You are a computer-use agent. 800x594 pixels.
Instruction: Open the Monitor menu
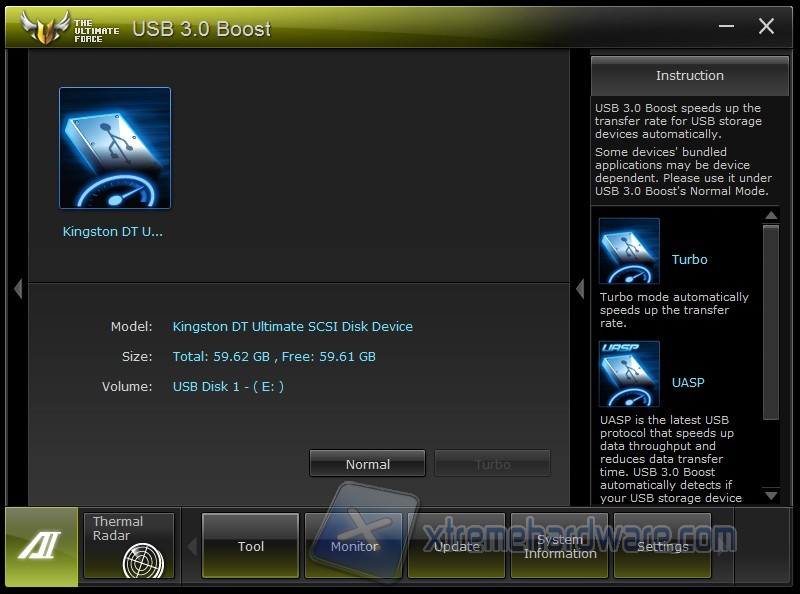point(354,546)
